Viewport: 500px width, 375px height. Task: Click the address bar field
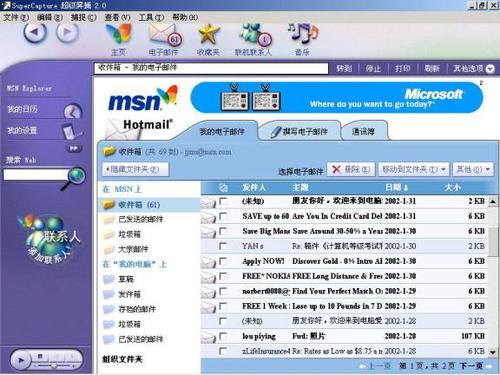(211, 68)
